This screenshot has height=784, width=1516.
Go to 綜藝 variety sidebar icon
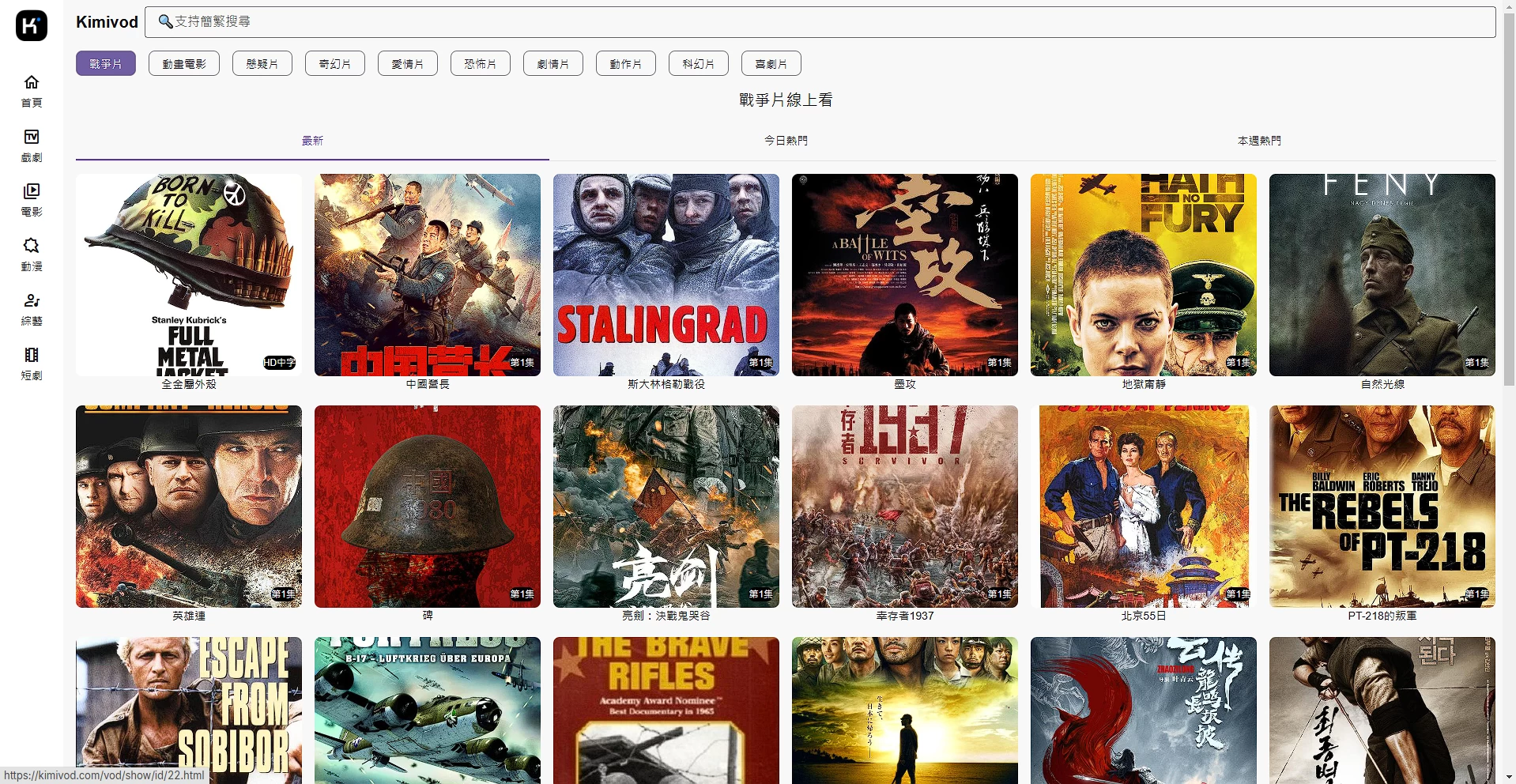click(32, 300)
